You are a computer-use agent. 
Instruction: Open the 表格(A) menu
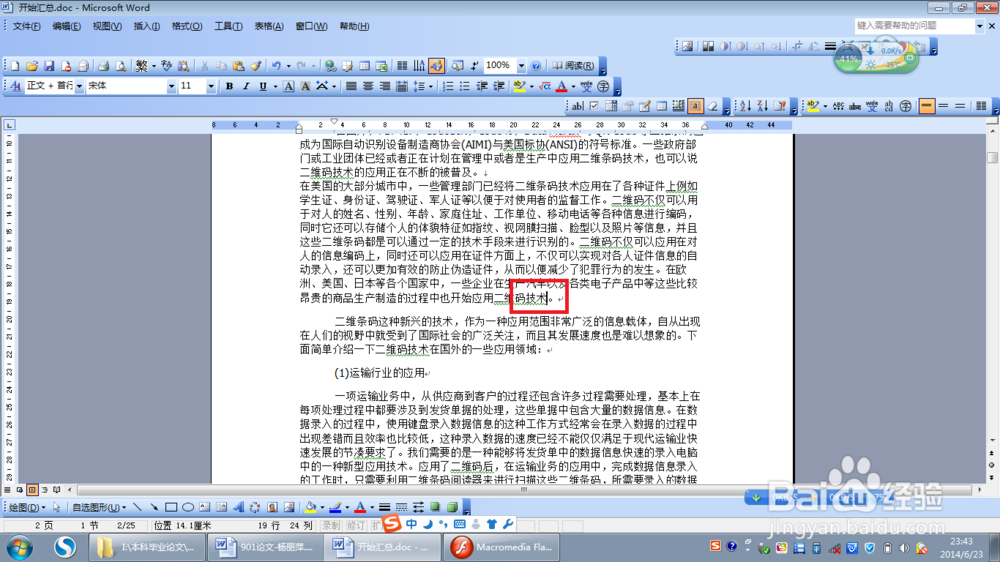point(268,26)
